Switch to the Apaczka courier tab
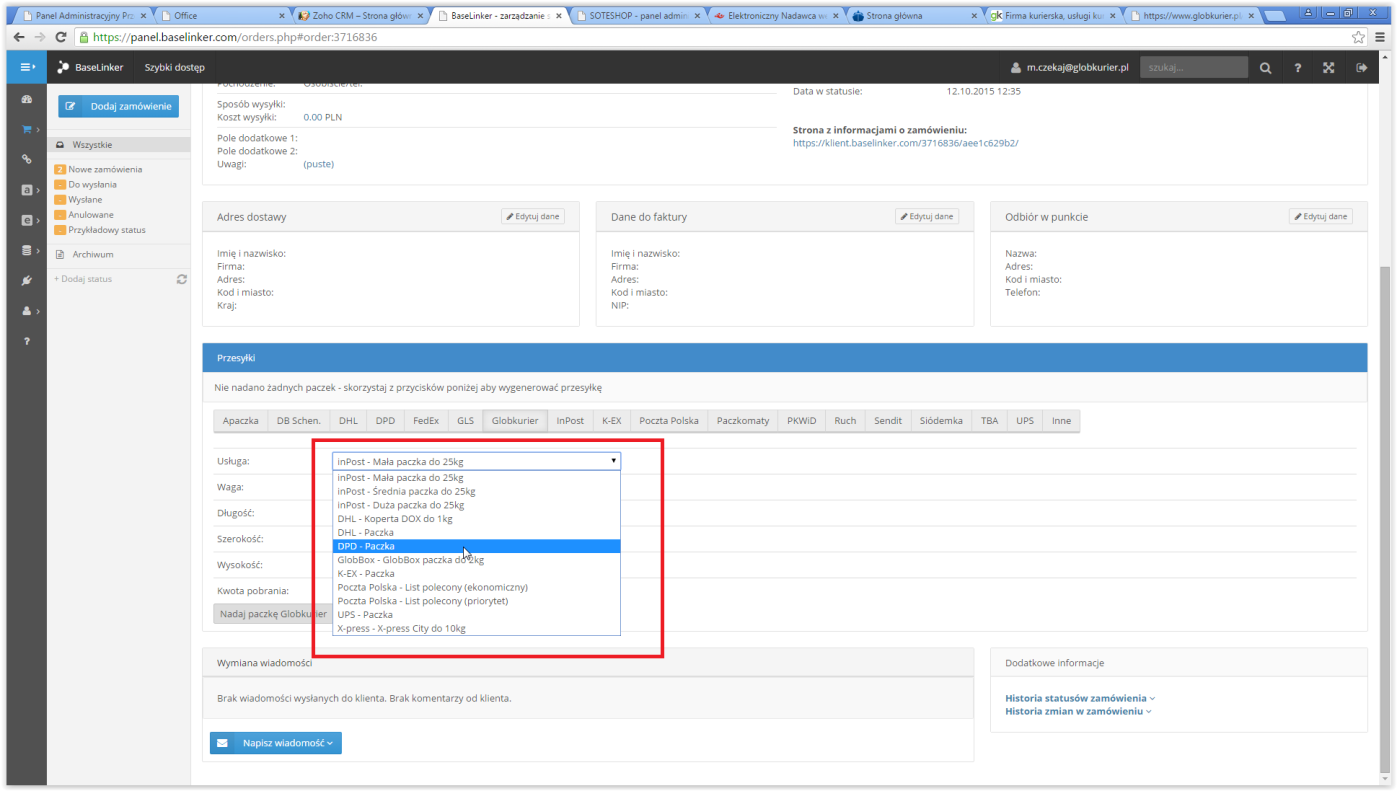This screenshot has height=791, width=1397. tap(241, 421)
